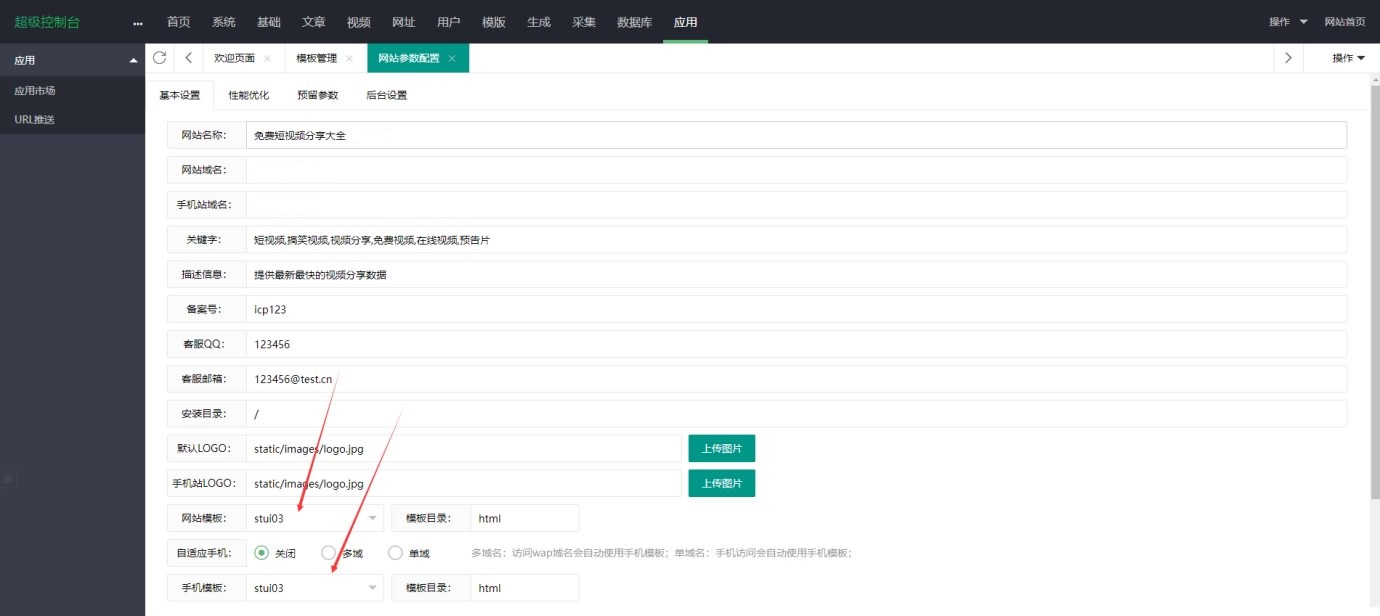The image size is (1380, 616).
Task: Collapse the 应用 sidebar section
Action: (134, 60)
